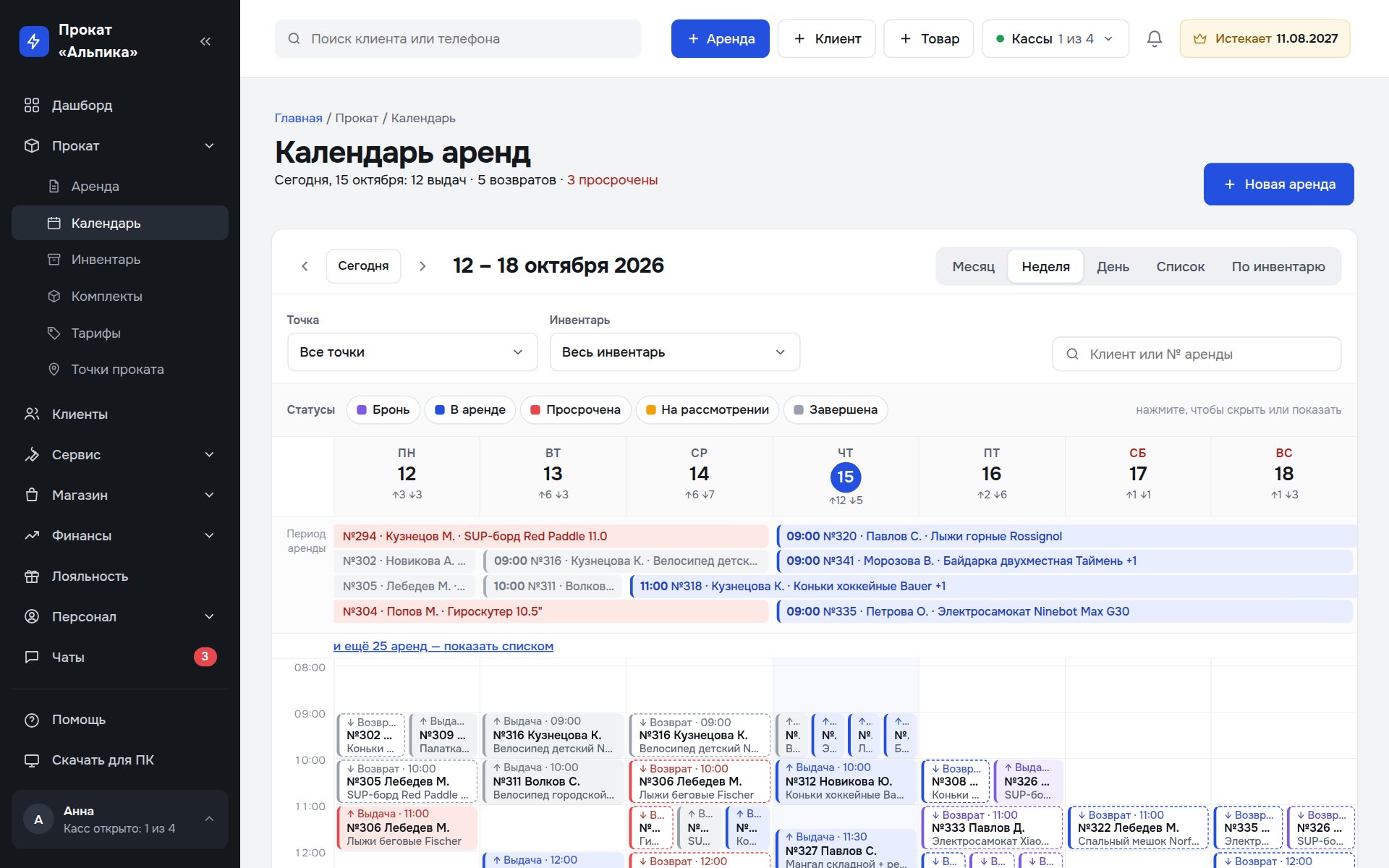Click the Дашборд grid icon

coord(32,106)
